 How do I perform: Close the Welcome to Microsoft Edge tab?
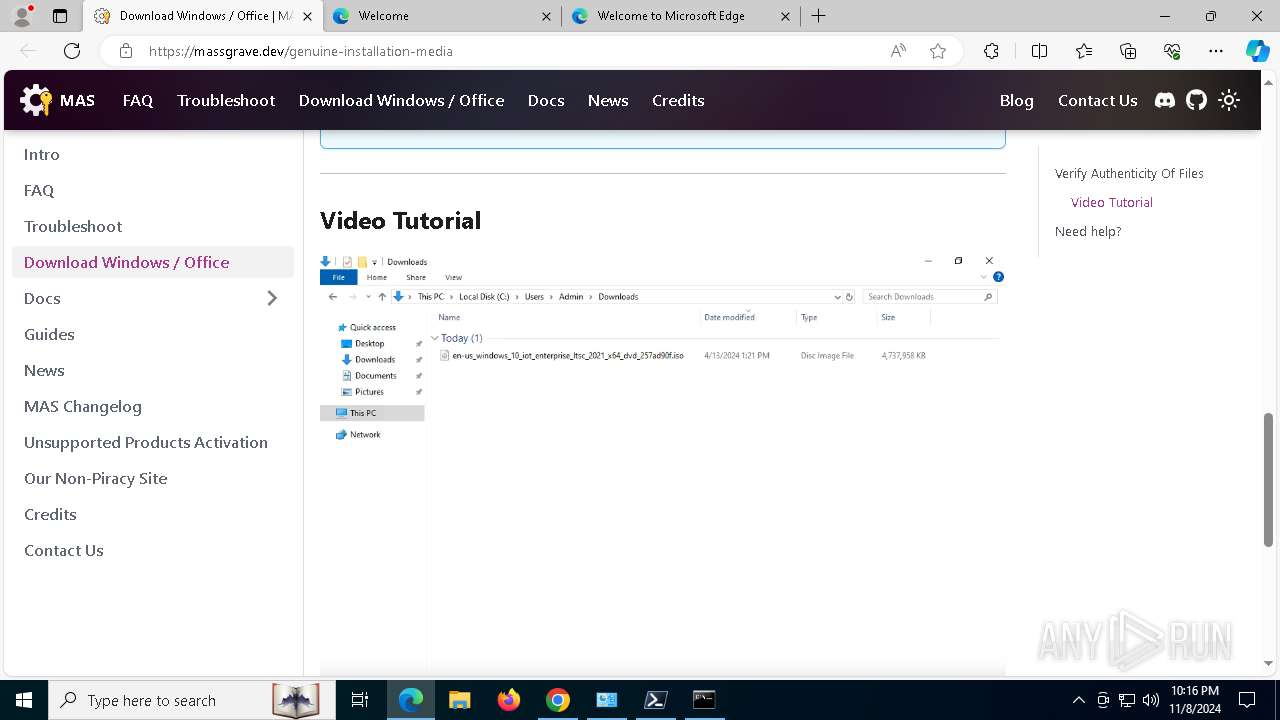coord(785,16)
